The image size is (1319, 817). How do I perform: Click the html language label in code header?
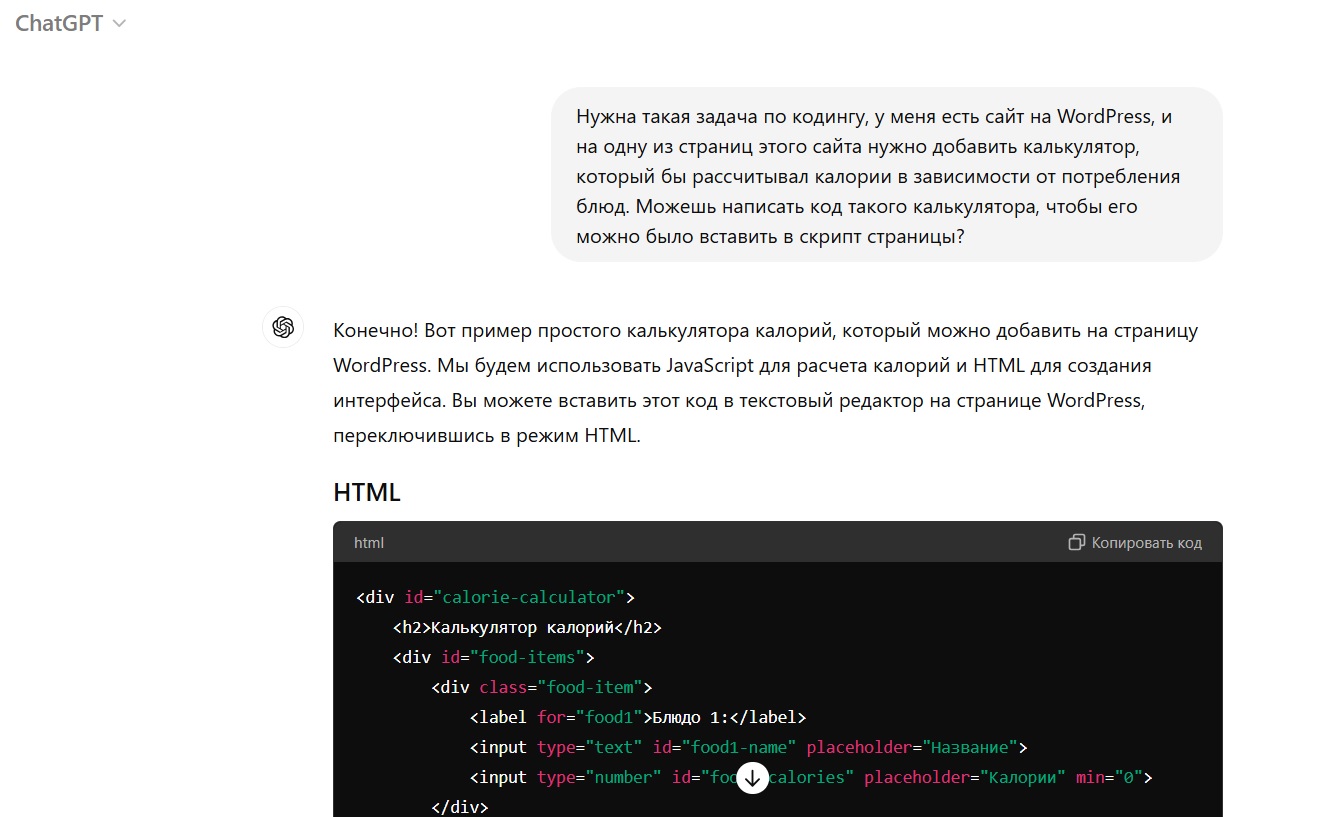[x=369, y=543]
